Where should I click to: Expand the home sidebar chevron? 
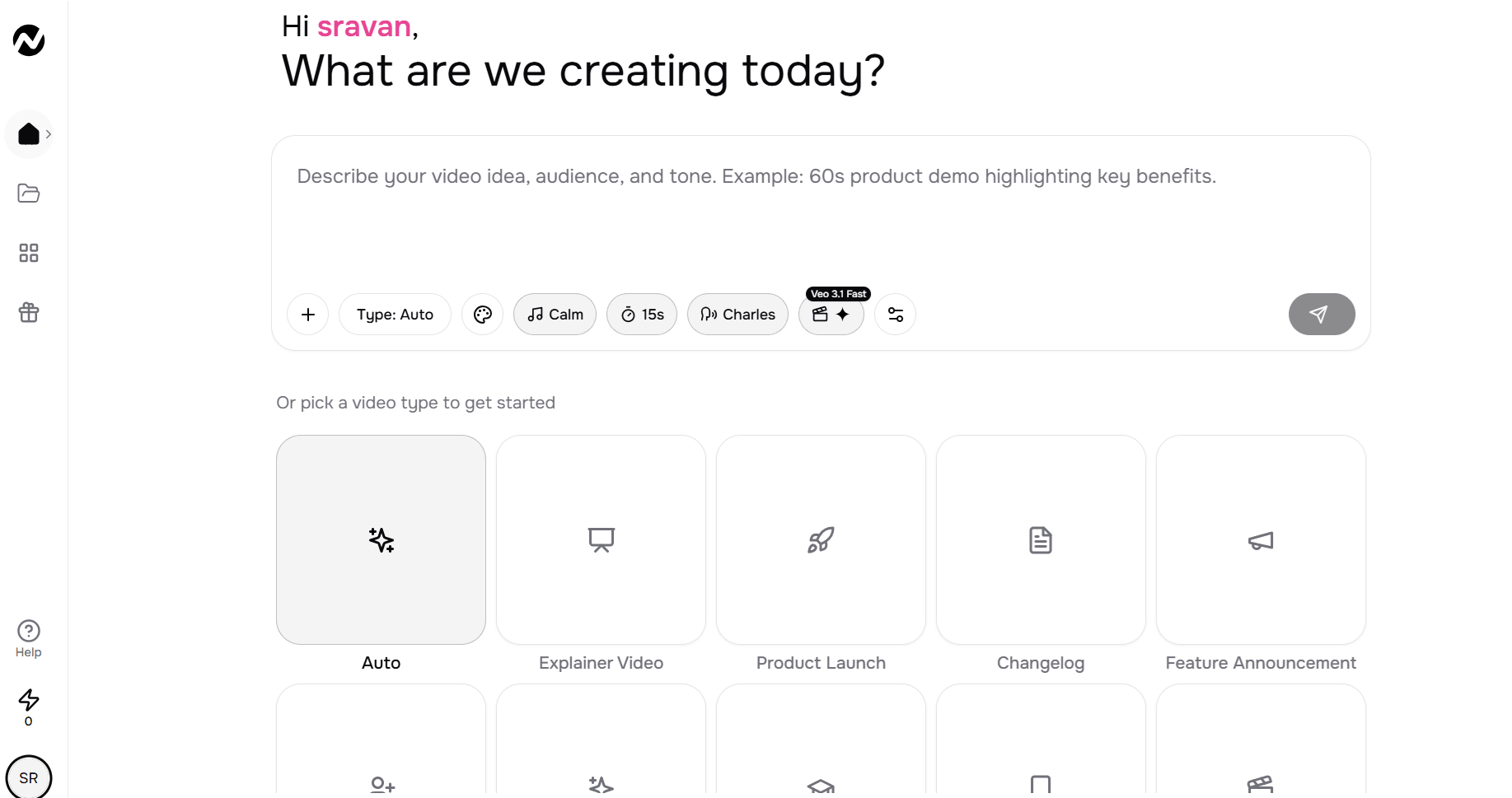[x=49, y=134]
